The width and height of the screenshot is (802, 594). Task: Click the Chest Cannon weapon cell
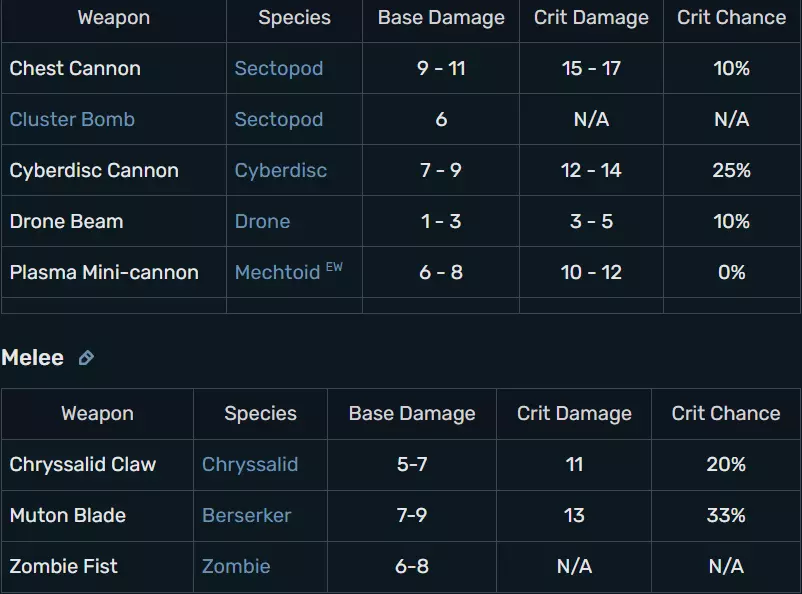pyautogui.click(x=75, y=69)
